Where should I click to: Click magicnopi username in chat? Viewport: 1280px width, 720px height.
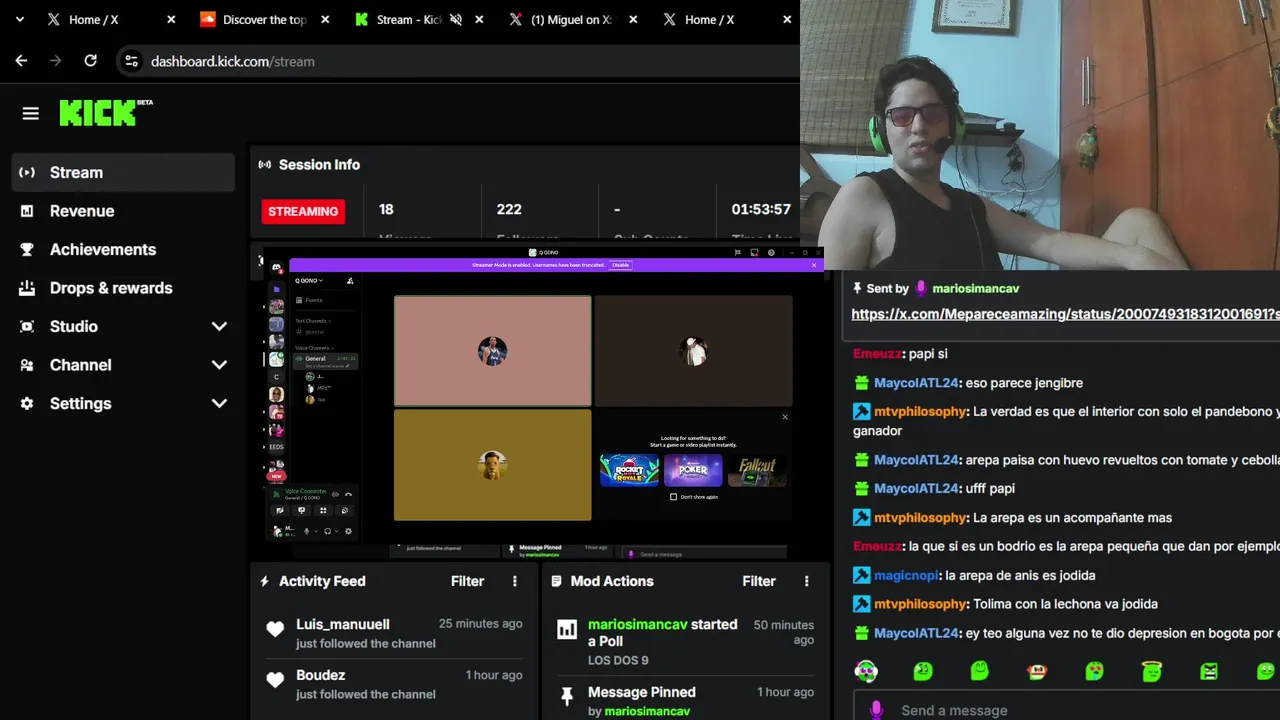(x=906, y=575)
